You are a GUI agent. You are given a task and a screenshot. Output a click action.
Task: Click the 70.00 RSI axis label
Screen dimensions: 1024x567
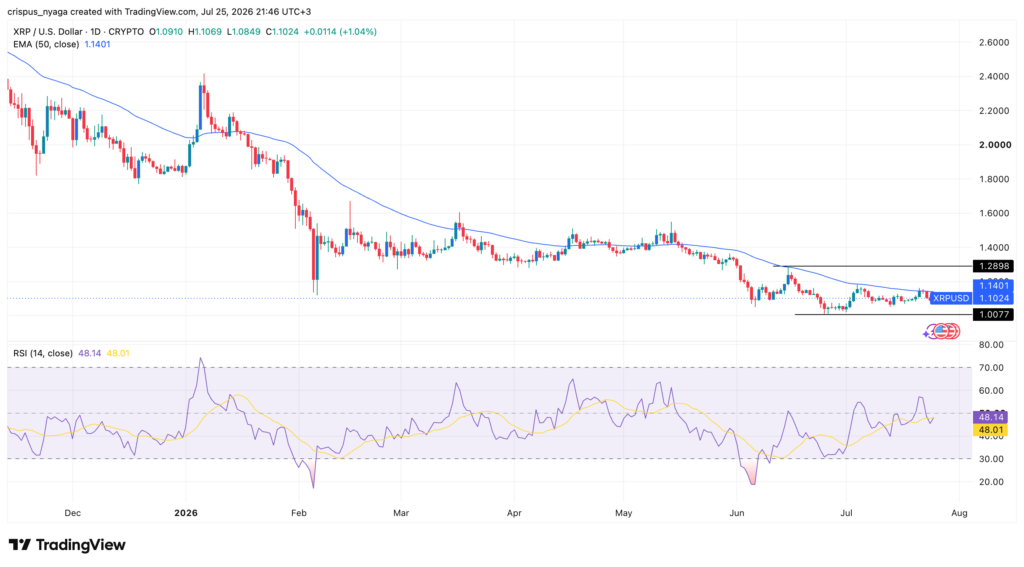point(991,368)
